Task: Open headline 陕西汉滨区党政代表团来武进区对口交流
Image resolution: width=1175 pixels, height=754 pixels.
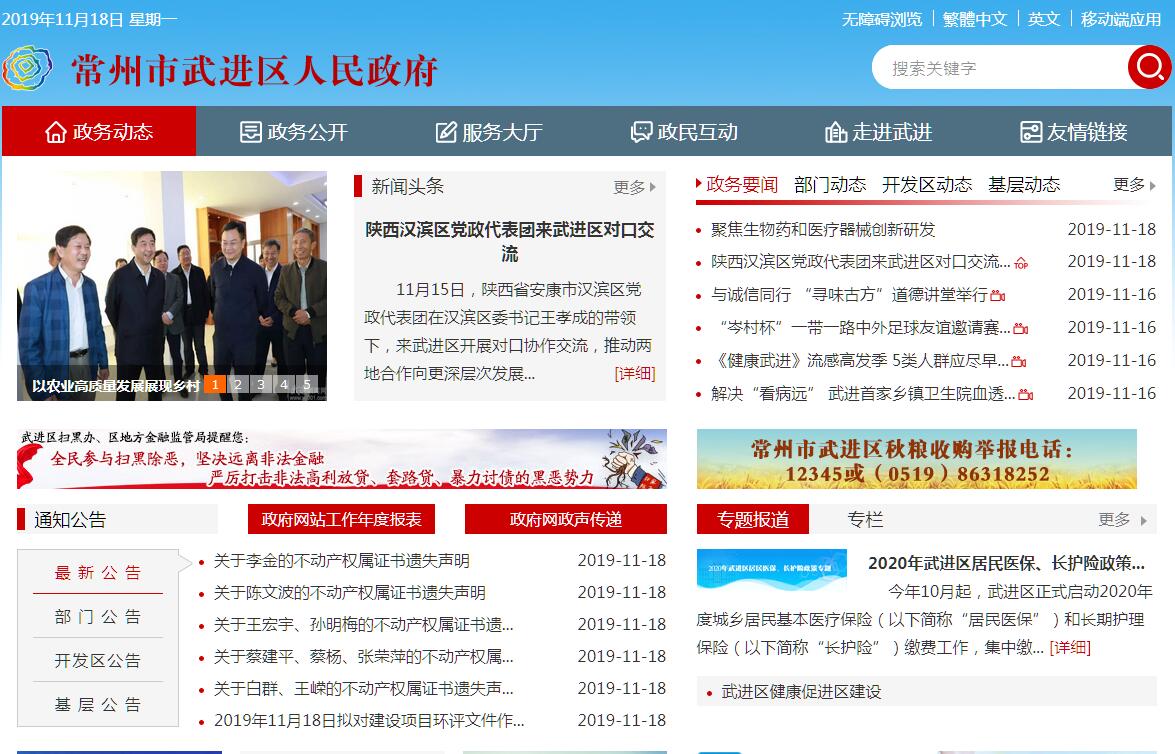Action: pyautogui.click(x=510, y=241)
